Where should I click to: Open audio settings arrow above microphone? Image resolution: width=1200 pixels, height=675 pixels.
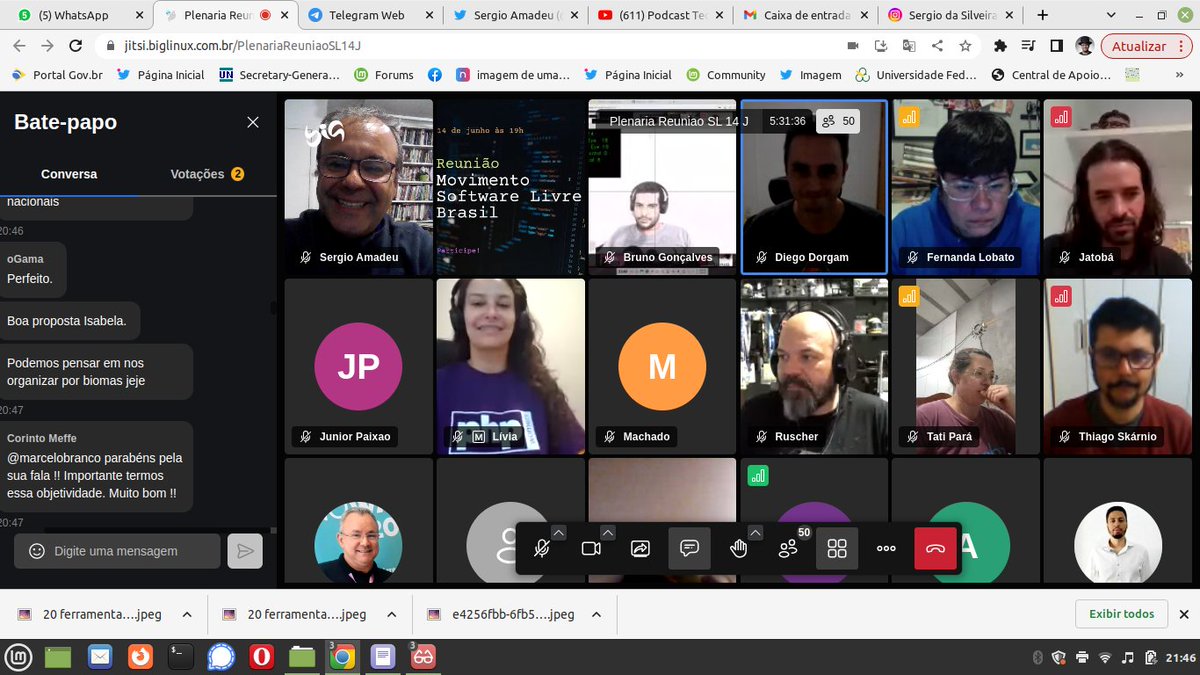coord(558,533)
